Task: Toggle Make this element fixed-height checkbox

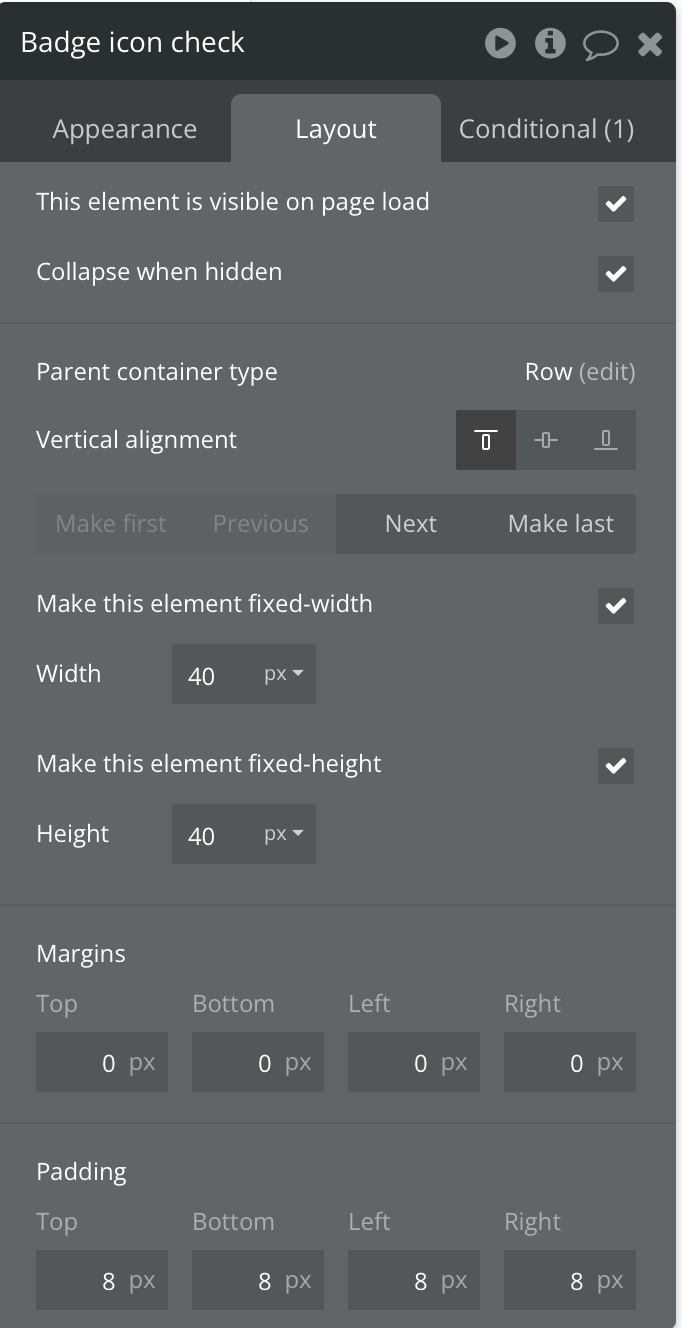Action: point(616,765)
